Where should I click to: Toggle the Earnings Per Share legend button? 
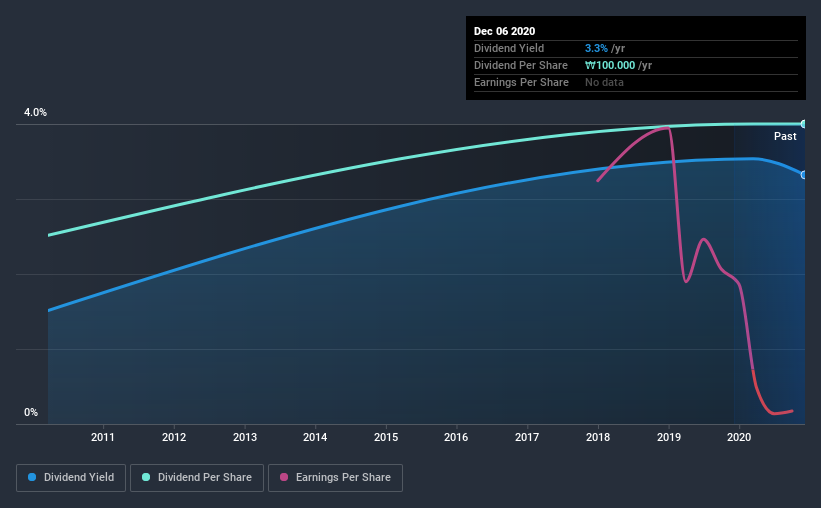(x=335, y=478)
